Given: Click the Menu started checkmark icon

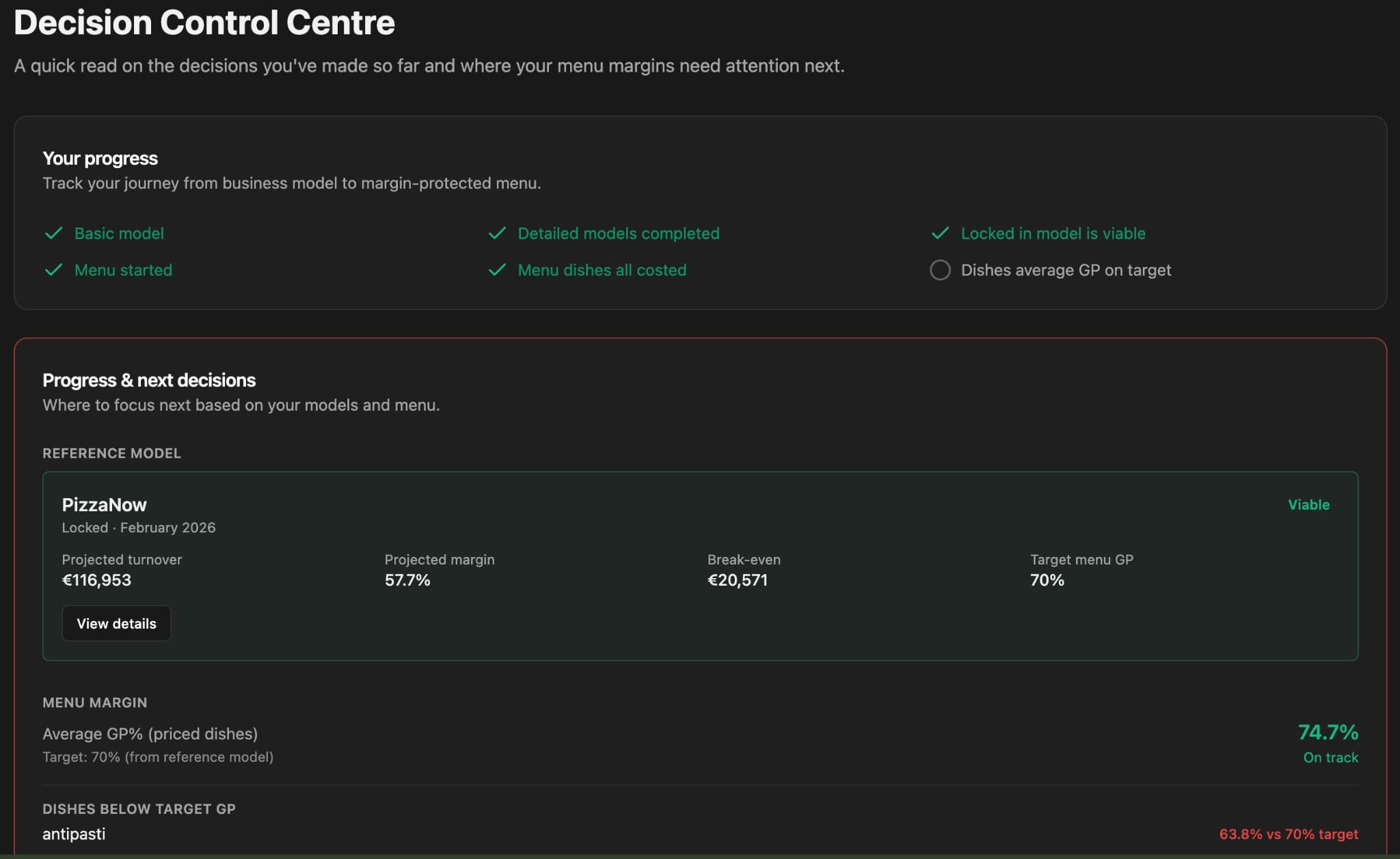Looking at the screenshot, I should (54, 270).
